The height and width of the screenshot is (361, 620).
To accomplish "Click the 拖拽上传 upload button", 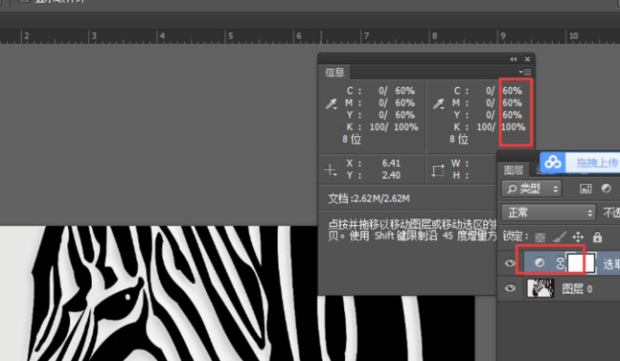I will (x=597, y=163).
